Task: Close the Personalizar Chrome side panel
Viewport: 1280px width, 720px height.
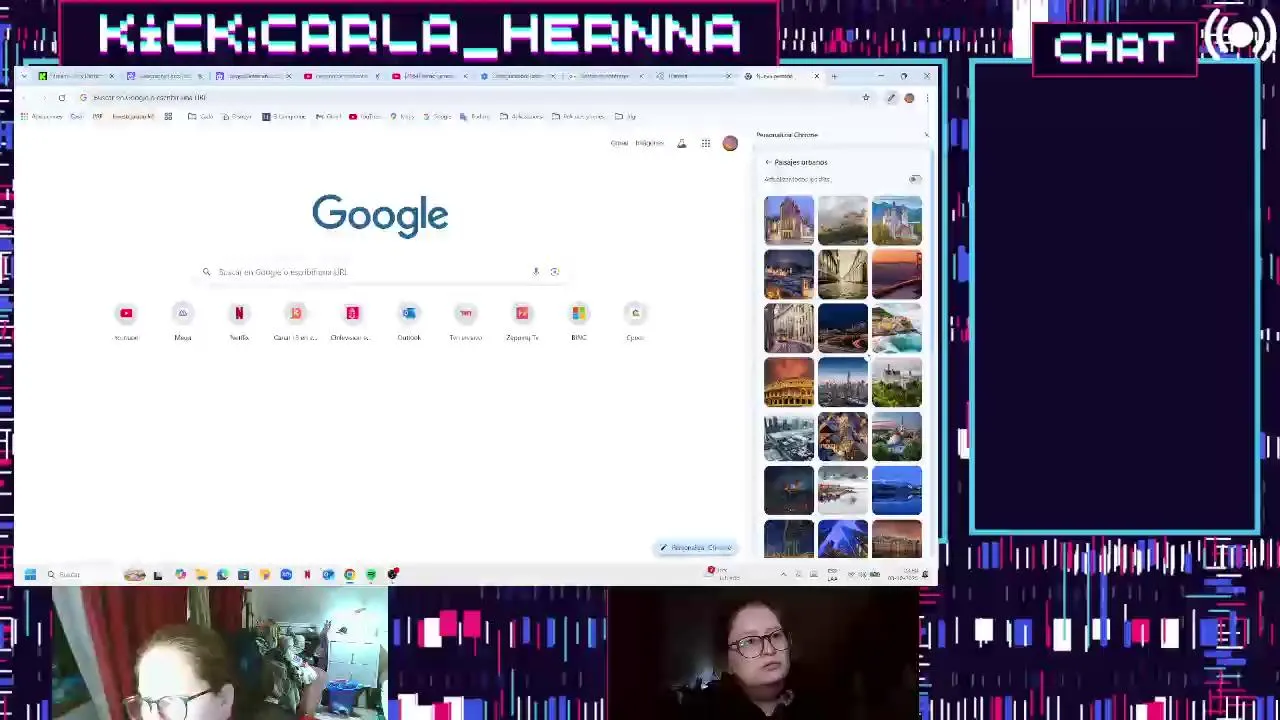Action: [x=926, y=135]
